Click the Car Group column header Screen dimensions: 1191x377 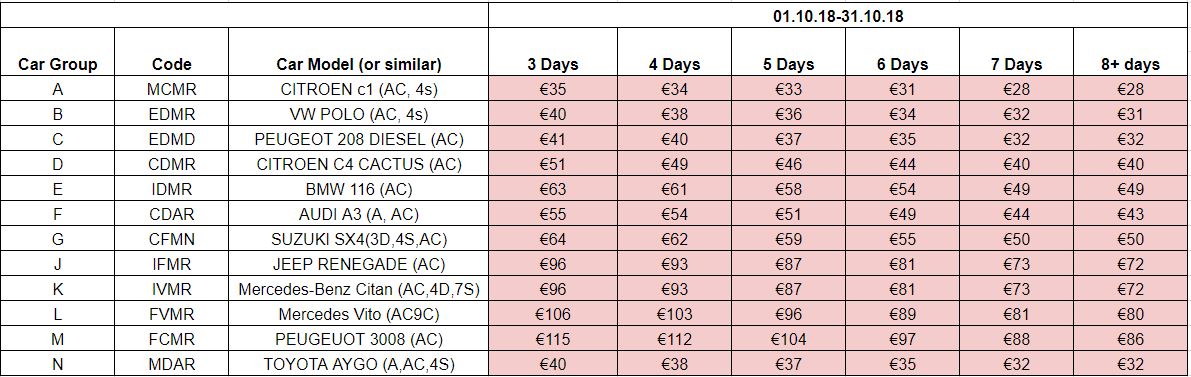(58, 65)
